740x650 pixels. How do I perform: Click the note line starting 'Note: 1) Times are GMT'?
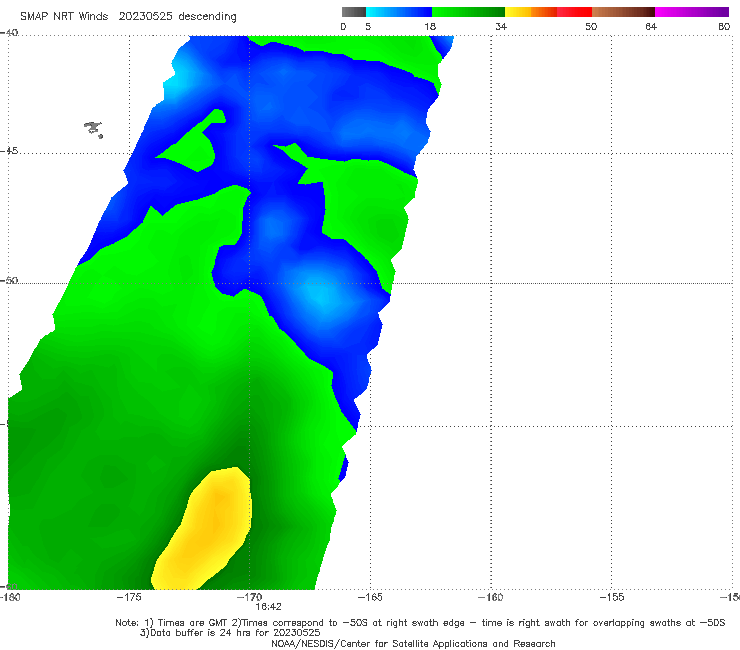pyautogui.click(x=420, y=623)
